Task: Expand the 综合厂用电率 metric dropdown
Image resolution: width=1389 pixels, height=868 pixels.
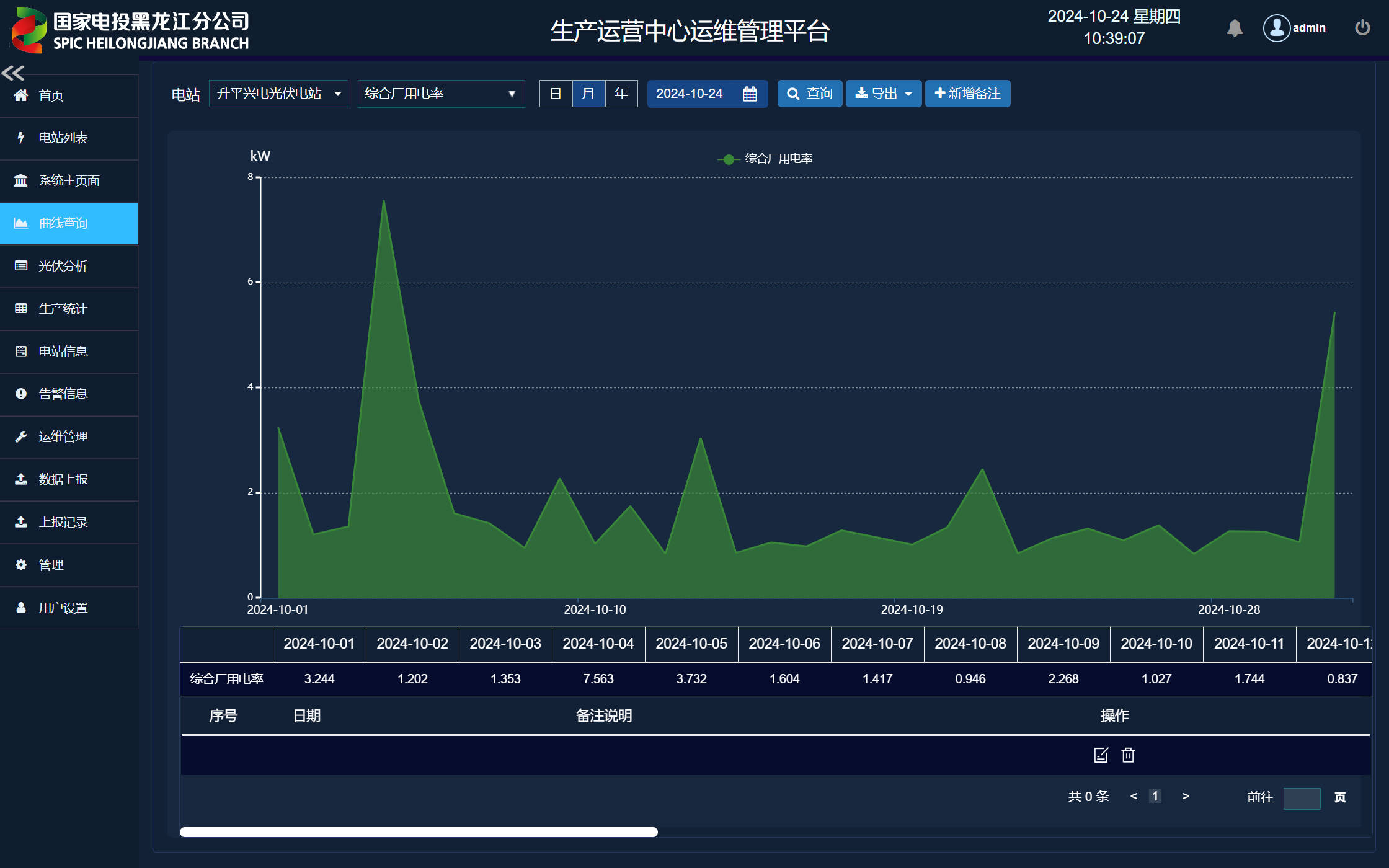Action: pyautogui.click(x=441, y=94)
